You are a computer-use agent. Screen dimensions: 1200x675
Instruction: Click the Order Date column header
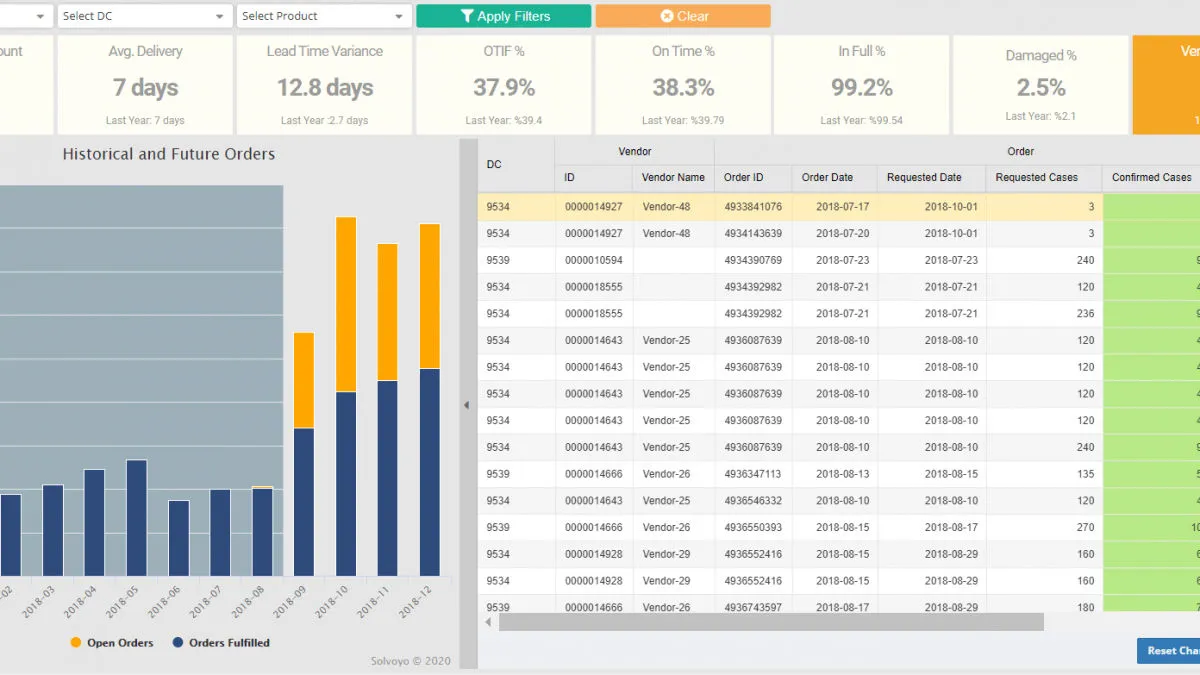827,177
